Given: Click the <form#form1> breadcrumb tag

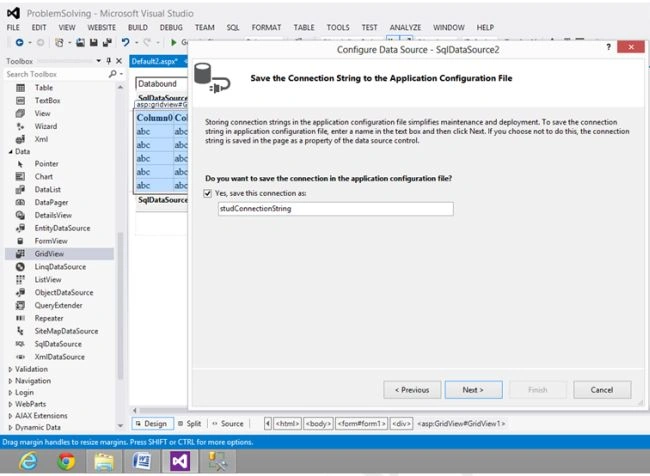Looking at the screenshot, I should click(361, 424).
